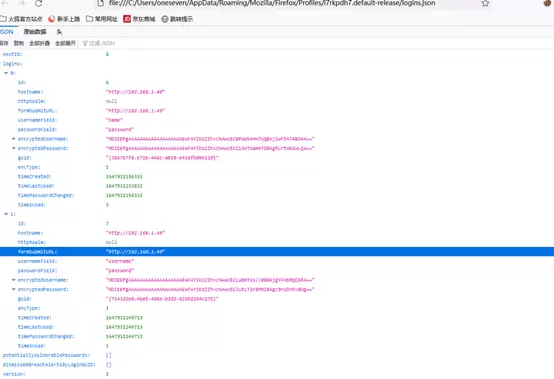Switch to the 原始数据 raw data tab
554x379 pixels.
point(35,32)
